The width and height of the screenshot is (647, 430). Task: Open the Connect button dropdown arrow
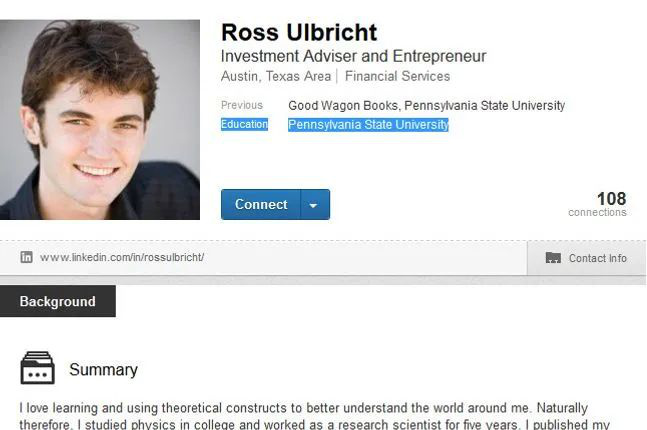pyautogui.click(x=314, y=204)
